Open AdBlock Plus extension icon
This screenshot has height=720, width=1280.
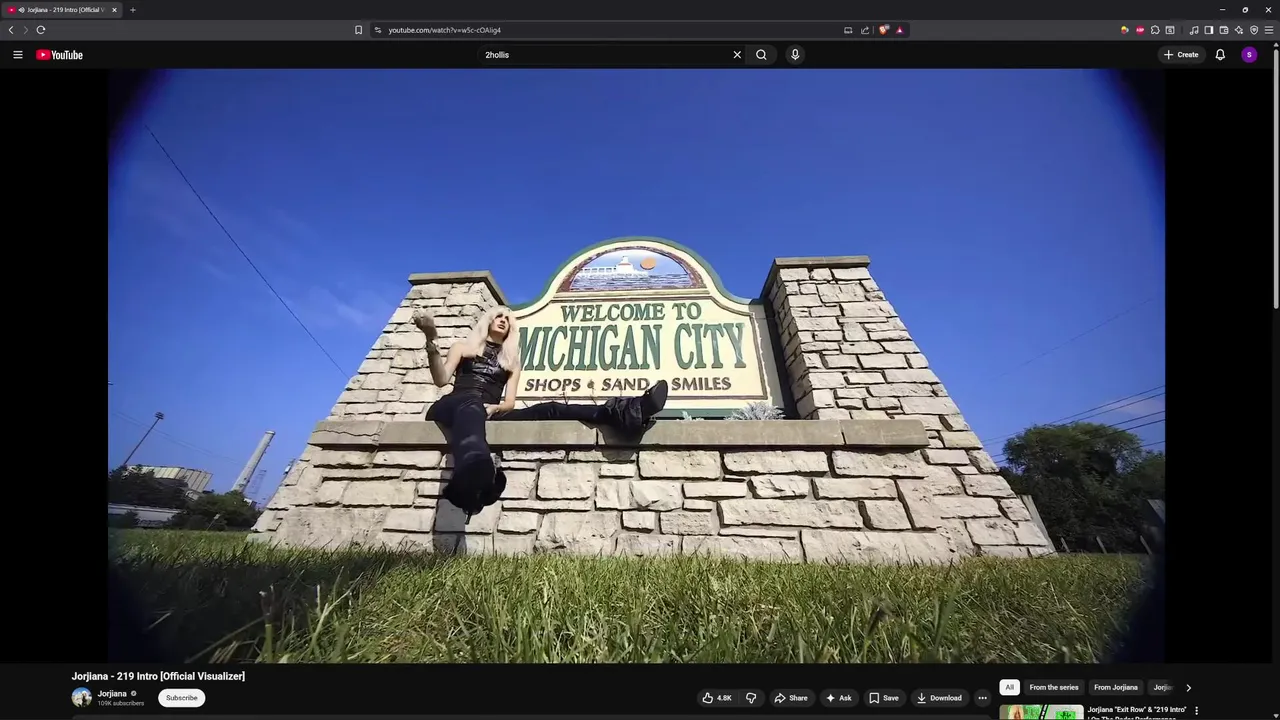(x=1140, y=30)
